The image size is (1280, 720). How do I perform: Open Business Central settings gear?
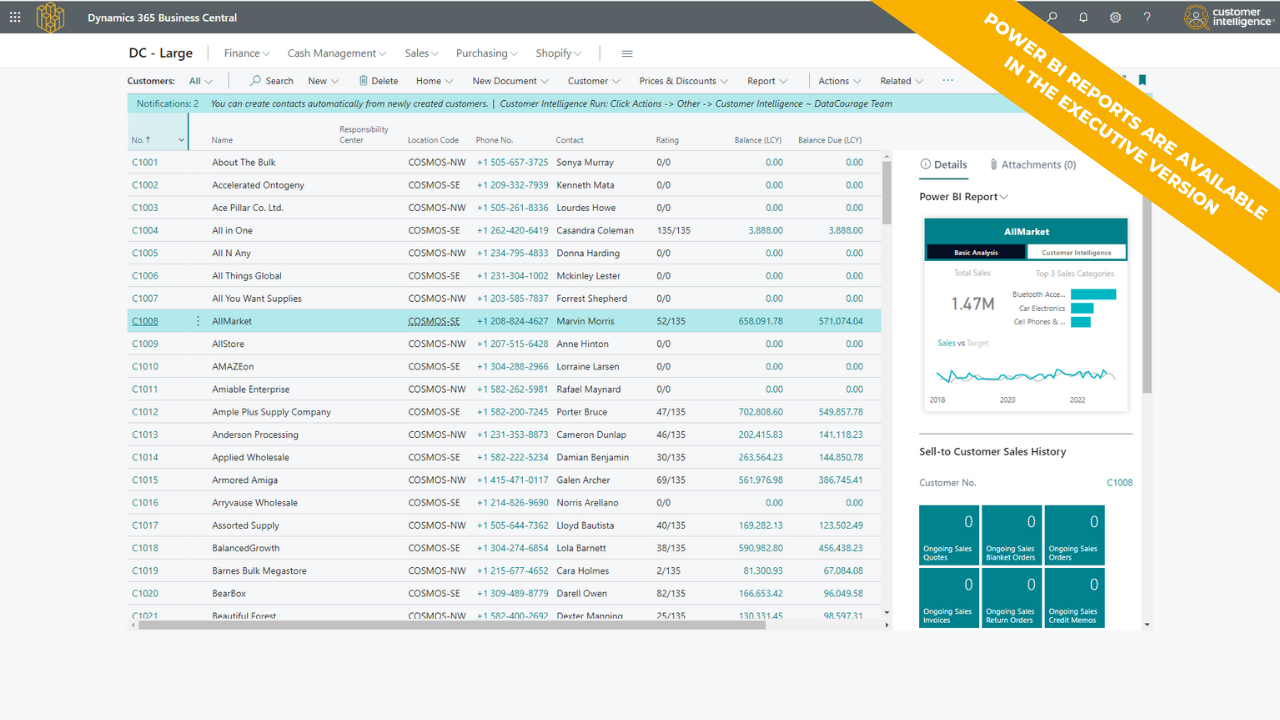point(1114,17)
